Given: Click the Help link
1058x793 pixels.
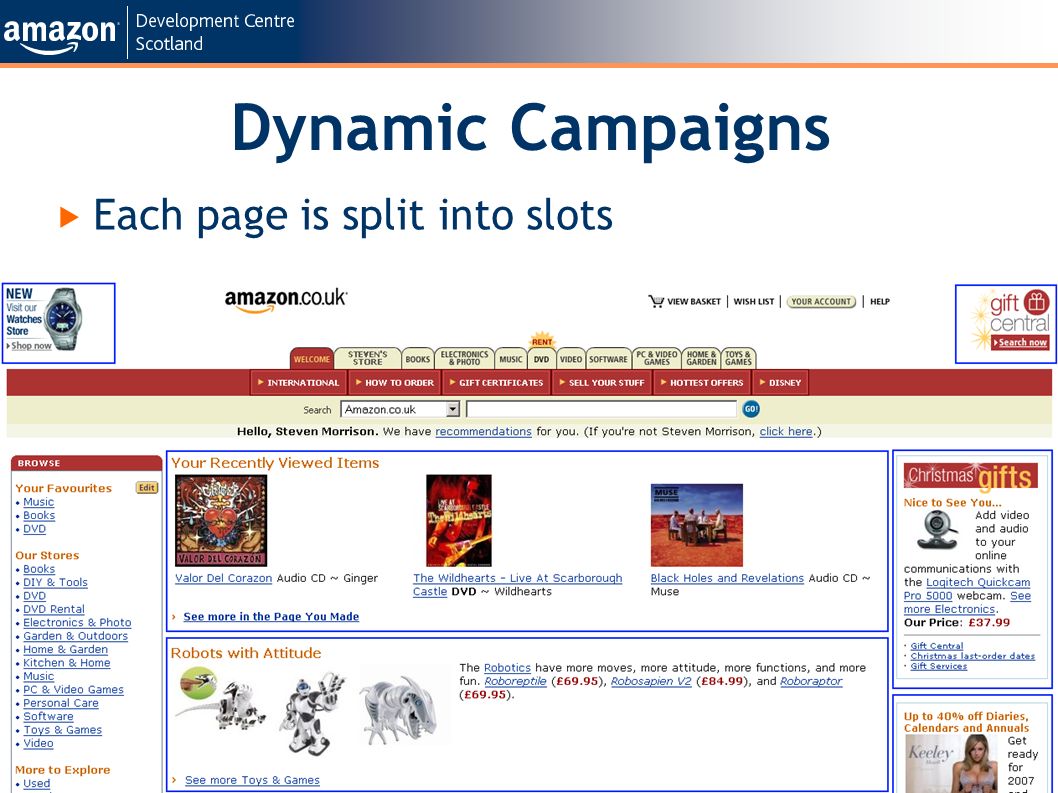Looking at the screenshot, I should [880, 302].
